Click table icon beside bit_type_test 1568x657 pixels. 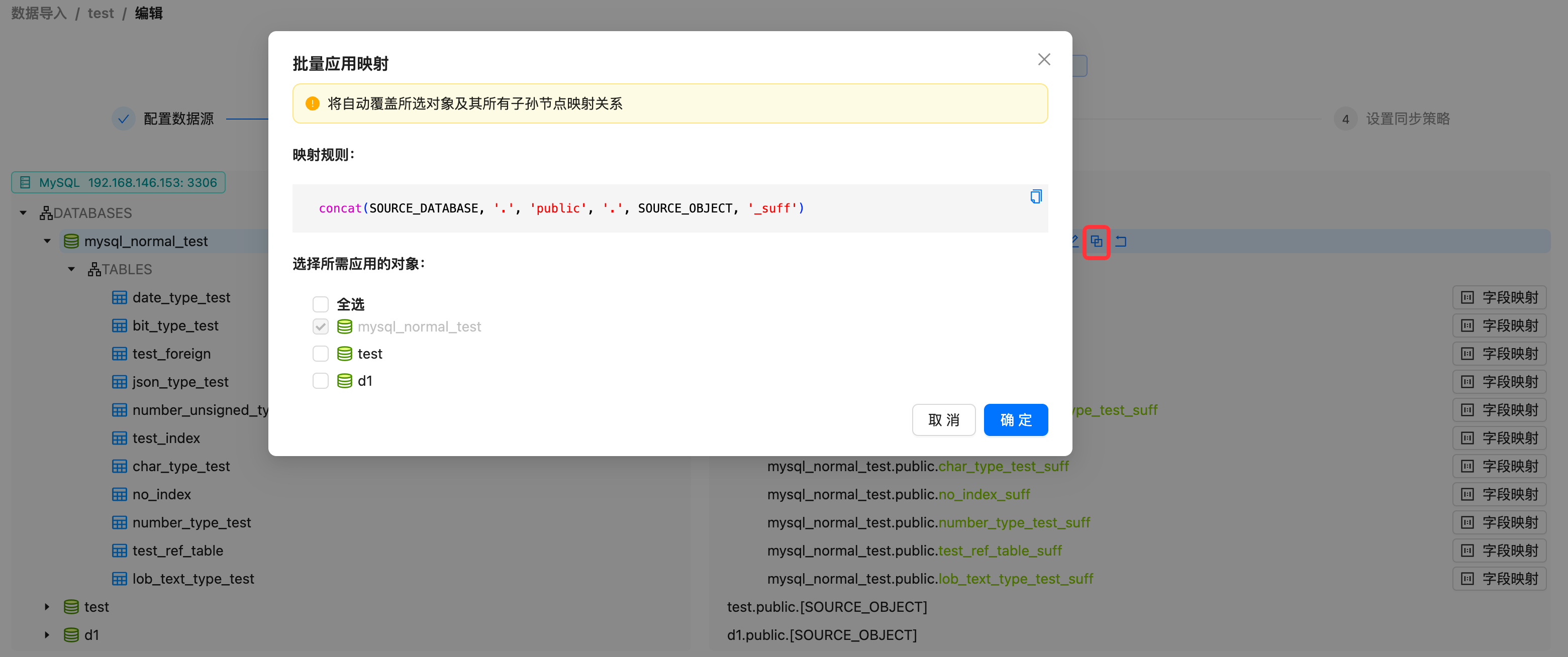click(119, 325)
